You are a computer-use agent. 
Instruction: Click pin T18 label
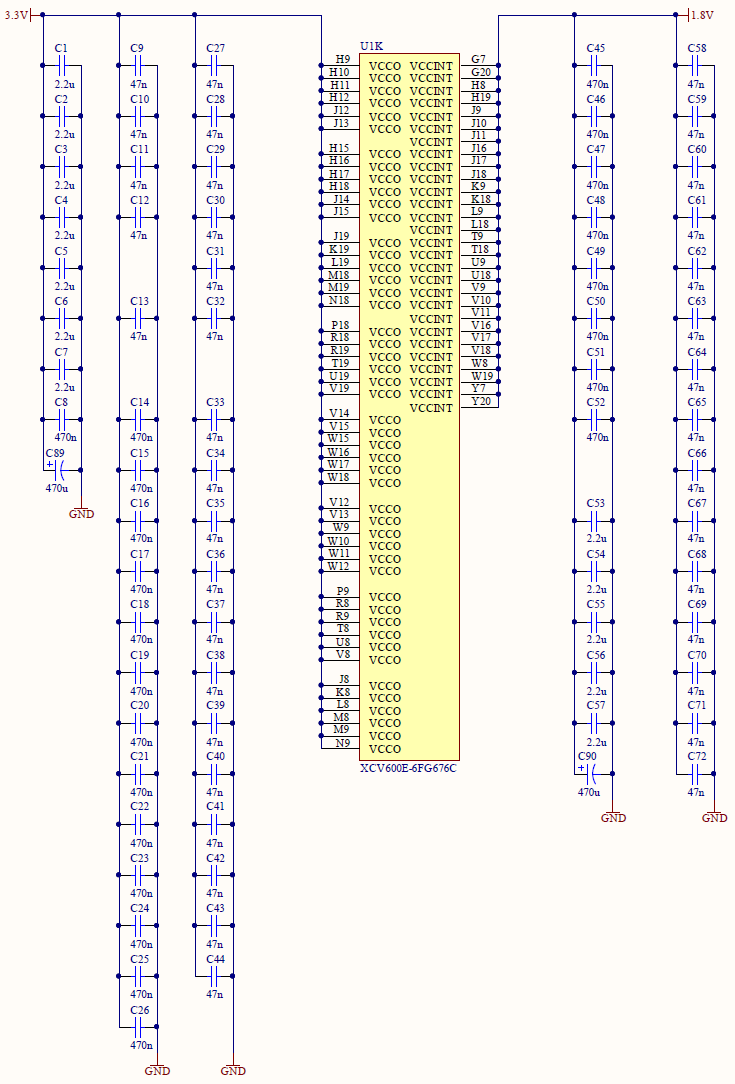[481, 249]
